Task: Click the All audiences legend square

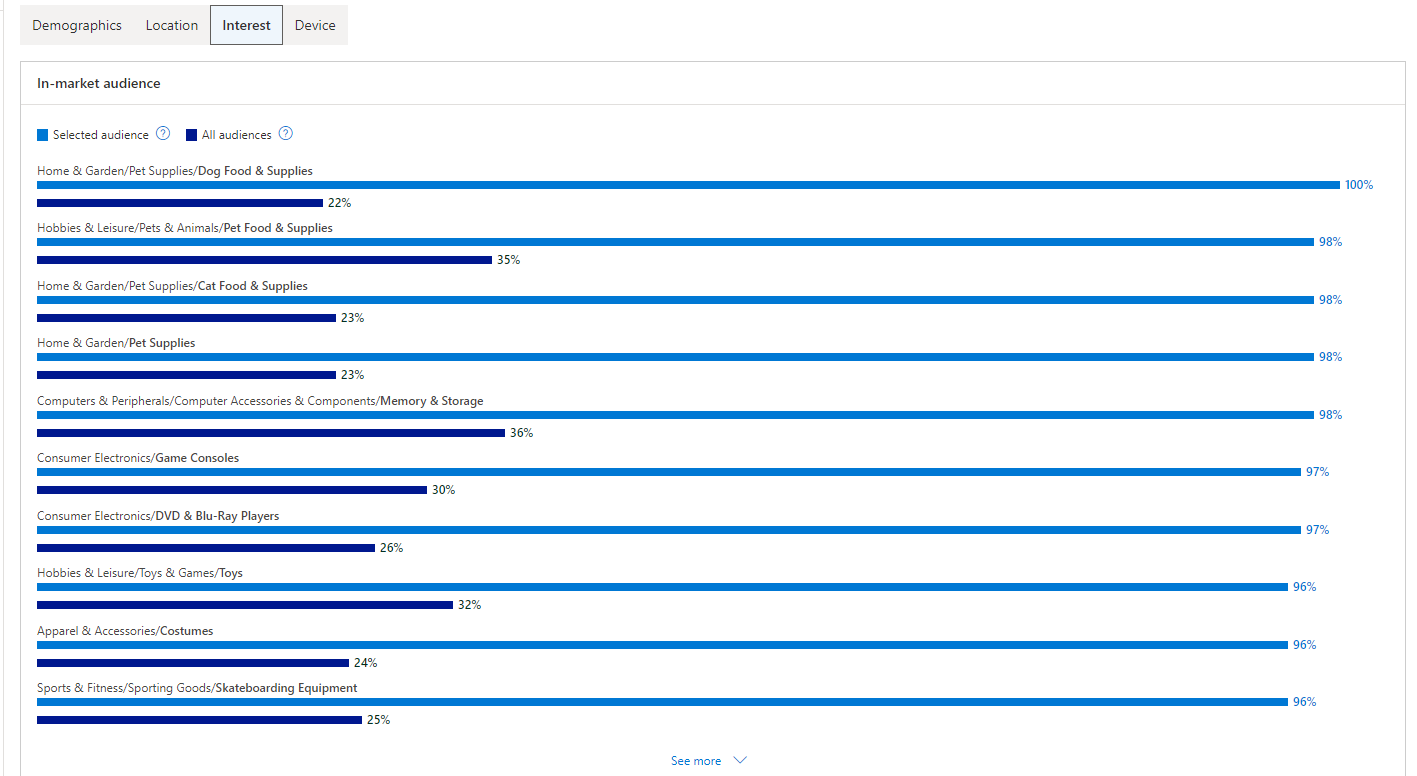Action: [191, 134]
